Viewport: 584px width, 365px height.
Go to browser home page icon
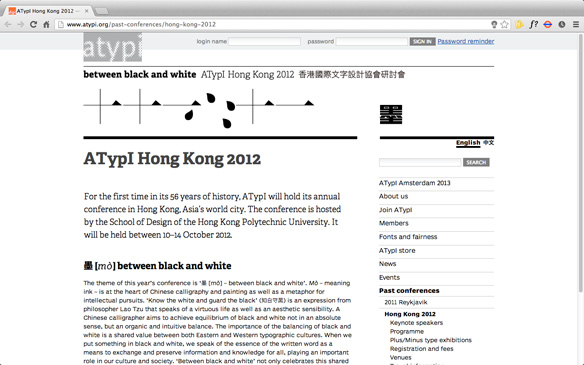(x=46, y=25)
